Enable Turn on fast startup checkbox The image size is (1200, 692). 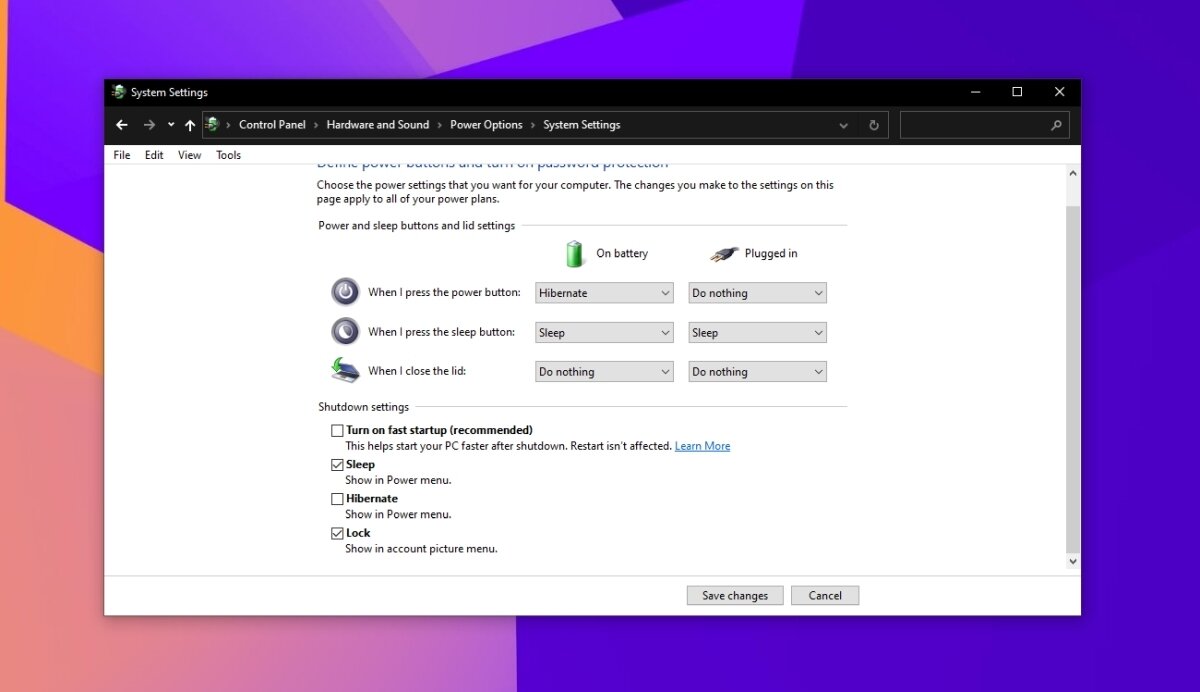[x=337, y=431]
